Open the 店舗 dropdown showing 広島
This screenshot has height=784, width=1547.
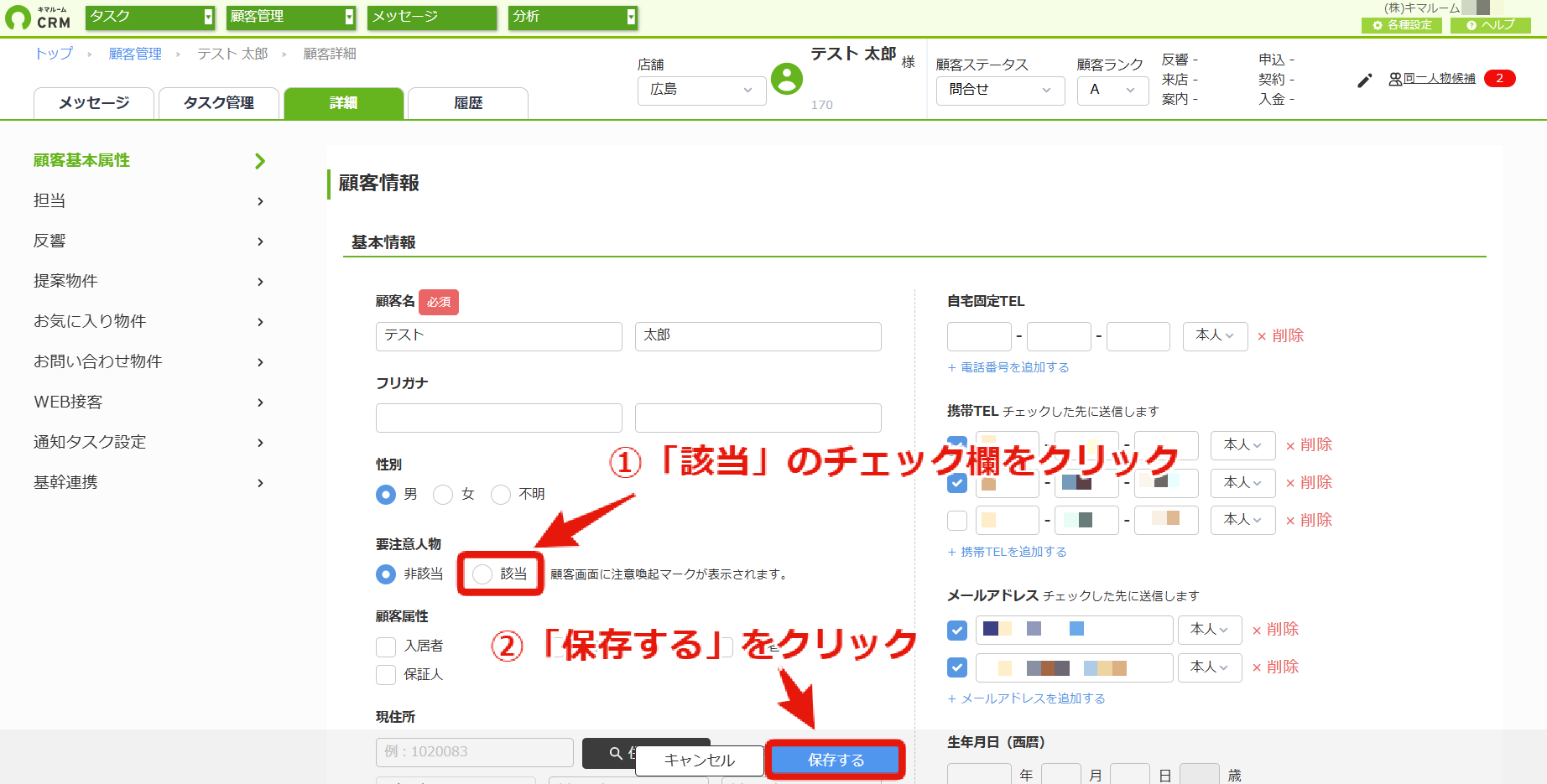[x=702, y=91]
